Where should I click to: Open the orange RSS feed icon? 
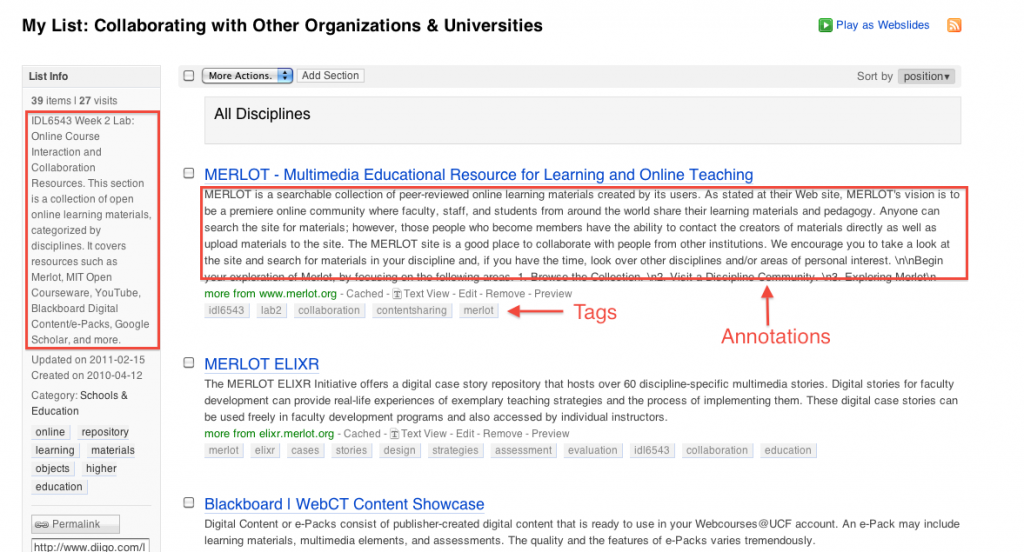[x=954, y=25]
